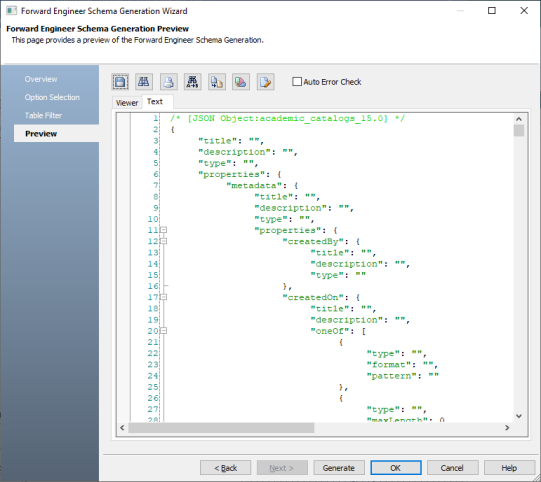Open Find using the binoculars icon
Screen dimensions: 541x482
pyautogui.click(x=144, y=82)
